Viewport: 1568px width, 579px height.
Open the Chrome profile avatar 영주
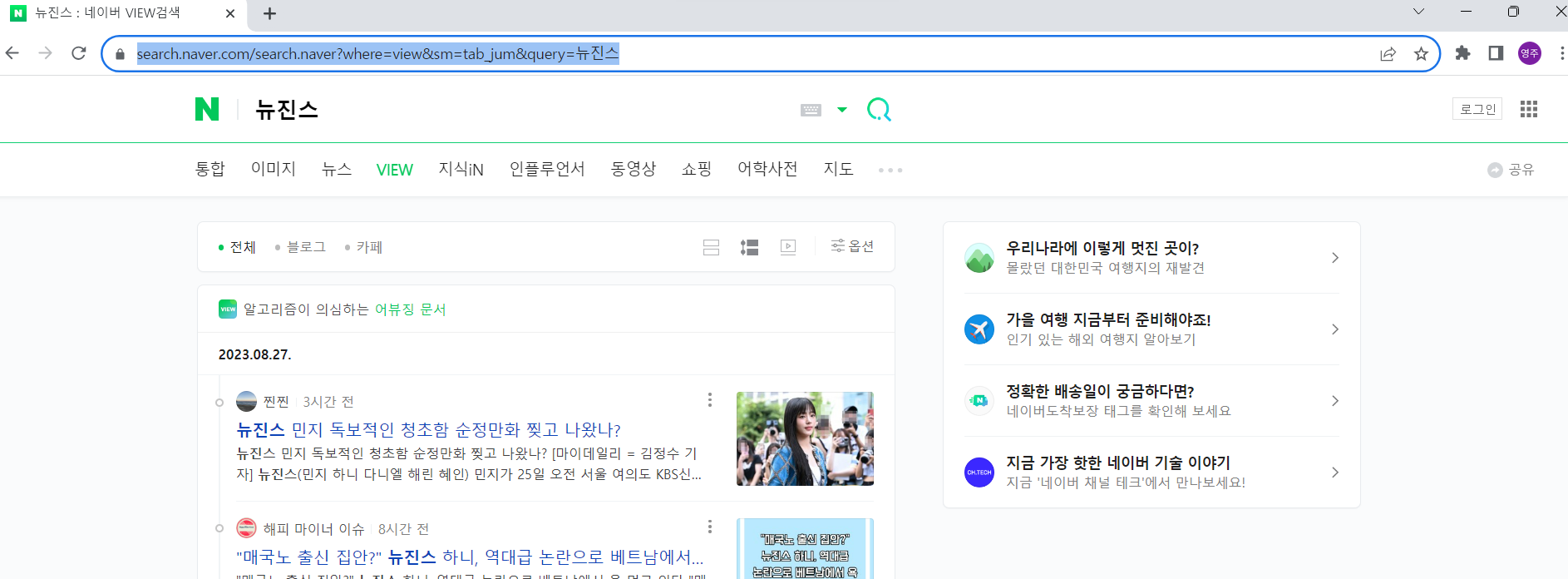click(x=1530, y=53)
